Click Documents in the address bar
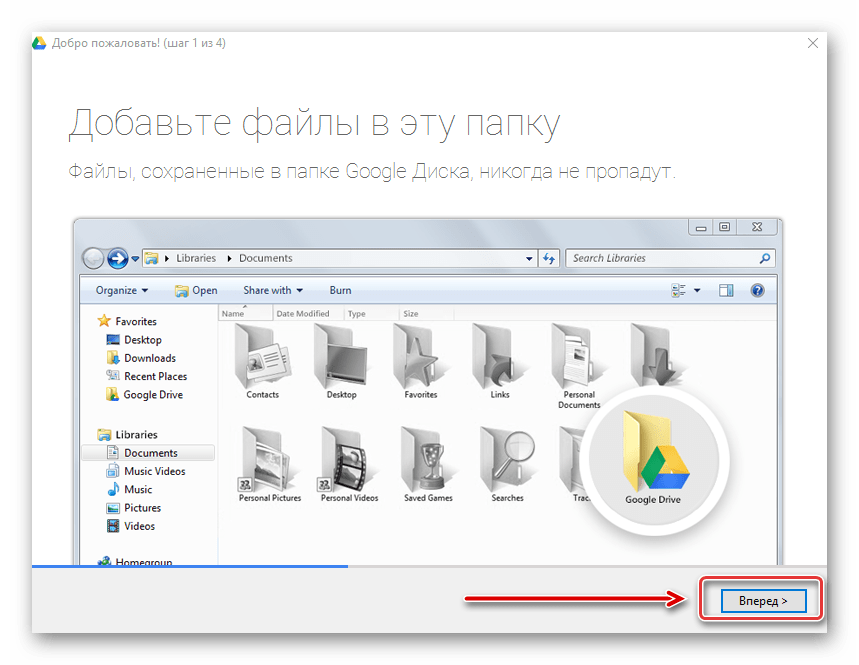 click(266, 258)
